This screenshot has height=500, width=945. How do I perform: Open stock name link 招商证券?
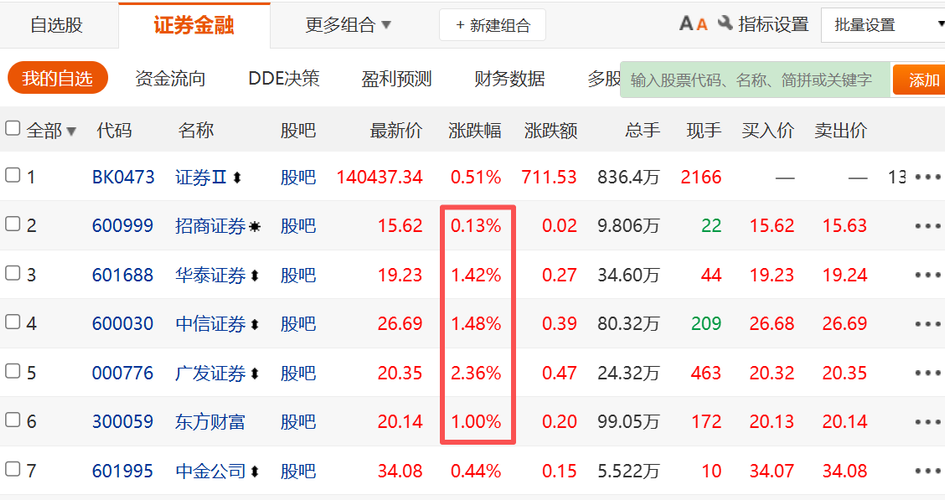[x=210, y=227]
